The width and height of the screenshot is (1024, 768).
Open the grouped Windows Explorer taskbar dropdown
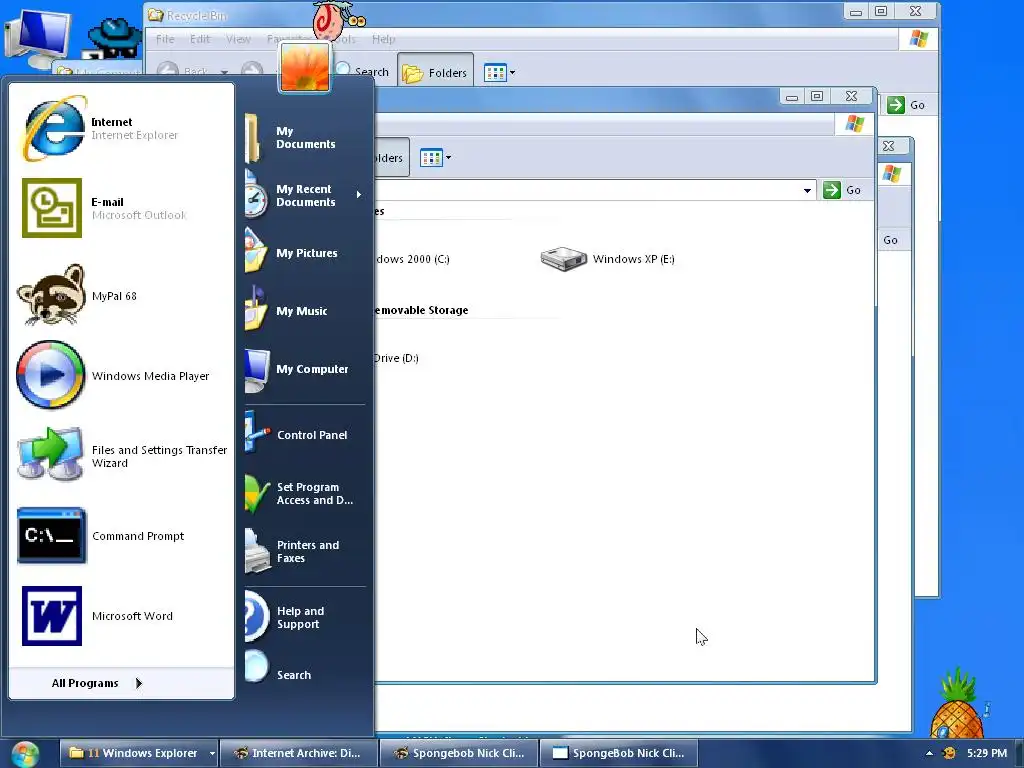click(212, 753)
